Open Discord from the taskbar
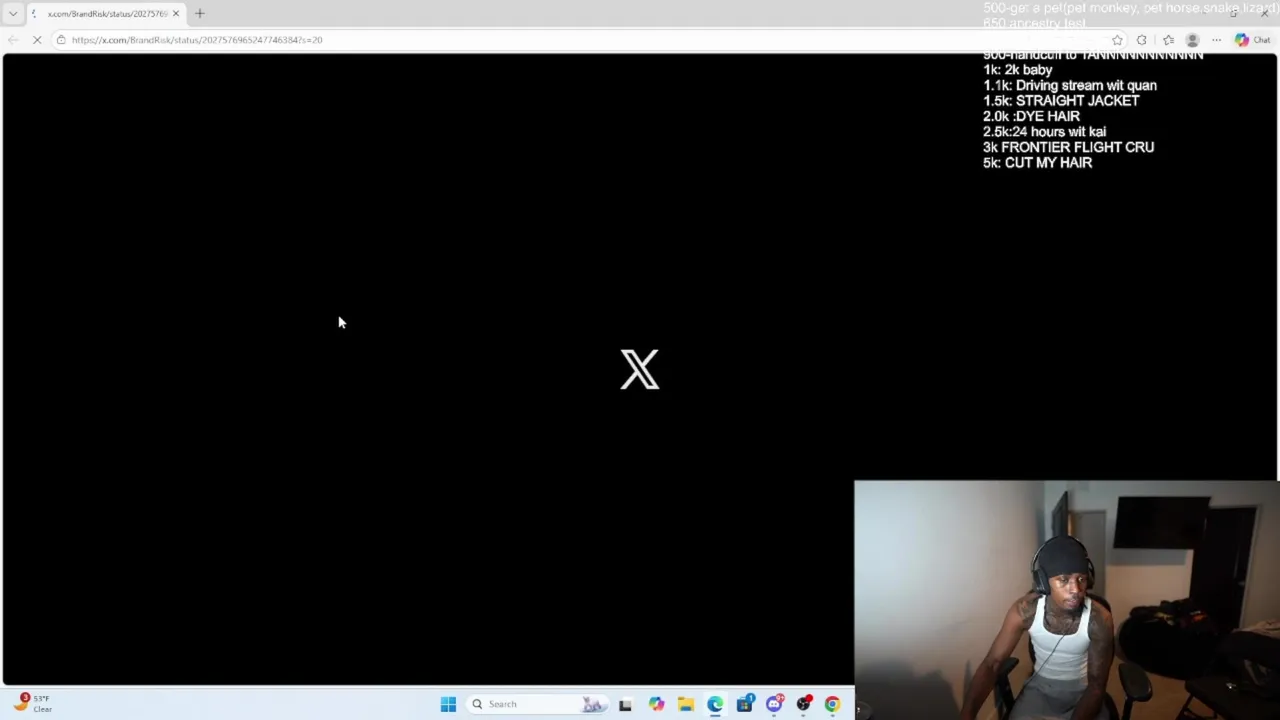This screenshot has width=1280, height=720. [774, 704]
